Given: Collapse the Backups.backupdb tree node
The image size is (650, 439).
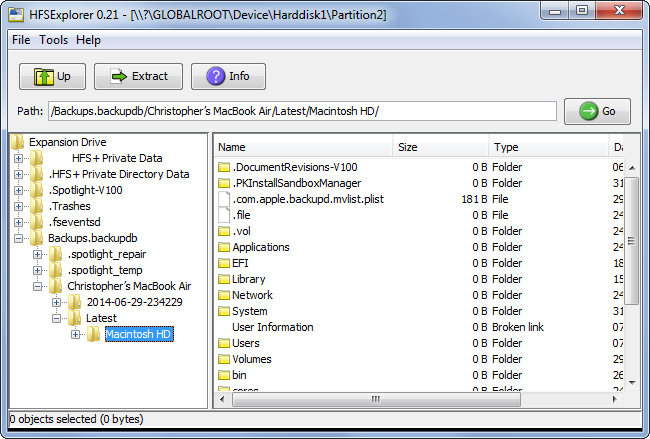Looking at the screenshot, I should (18, 238).
